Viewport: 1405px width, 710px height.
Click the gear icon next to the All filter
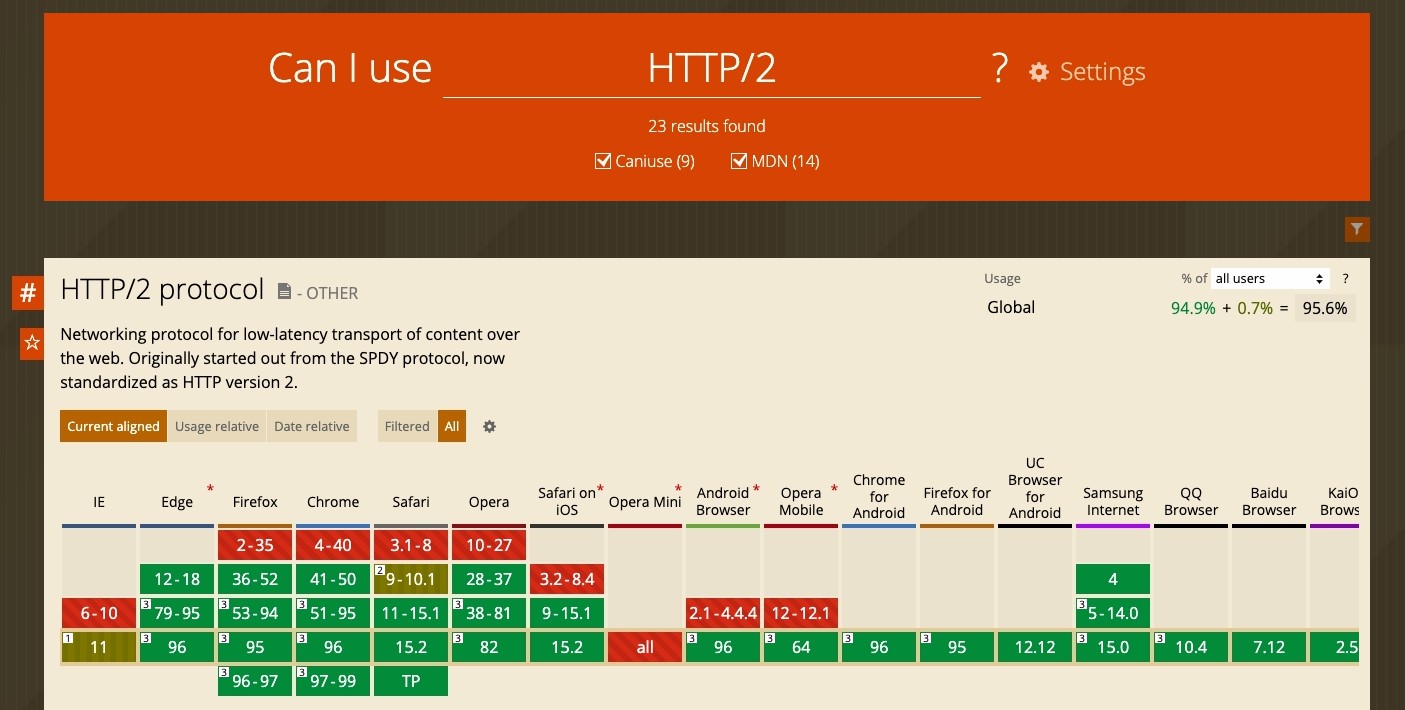pyautogui.click(x=489, y=426)
